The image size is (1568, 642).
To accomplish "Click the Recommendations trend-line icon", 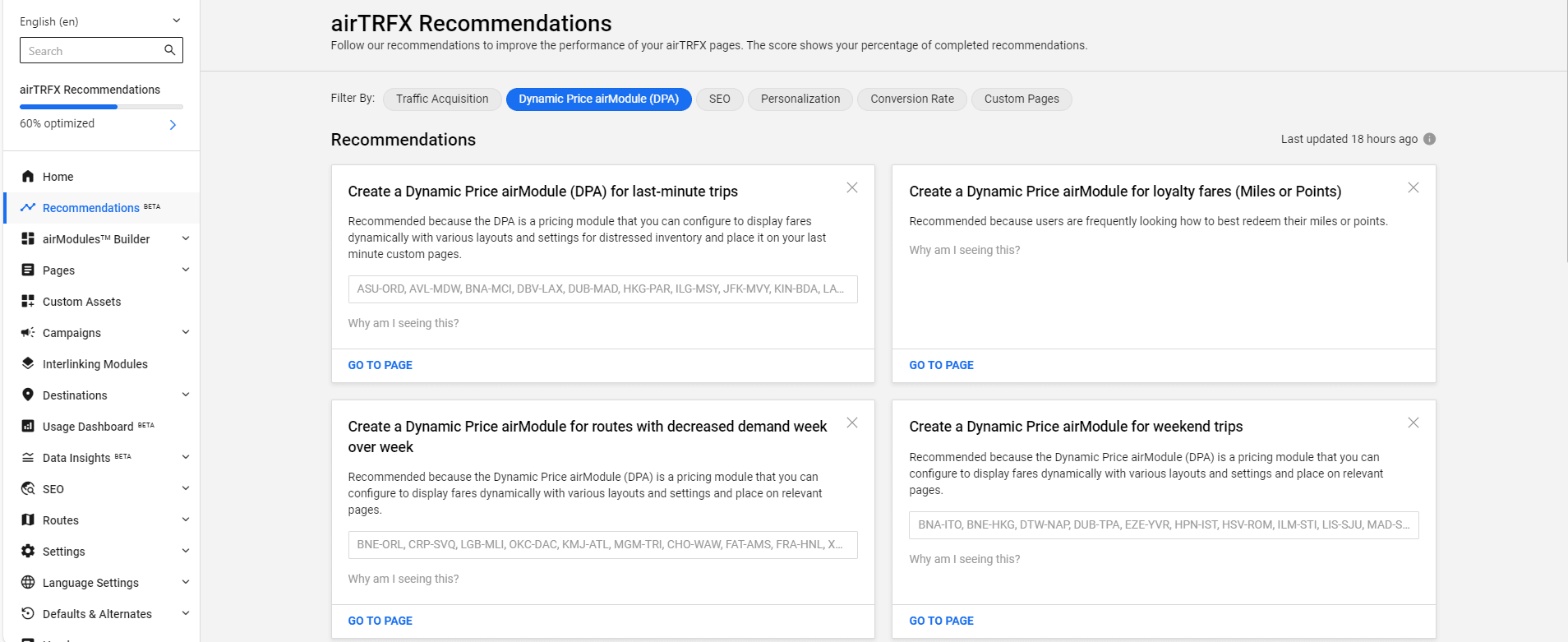I will pos(28,207).
